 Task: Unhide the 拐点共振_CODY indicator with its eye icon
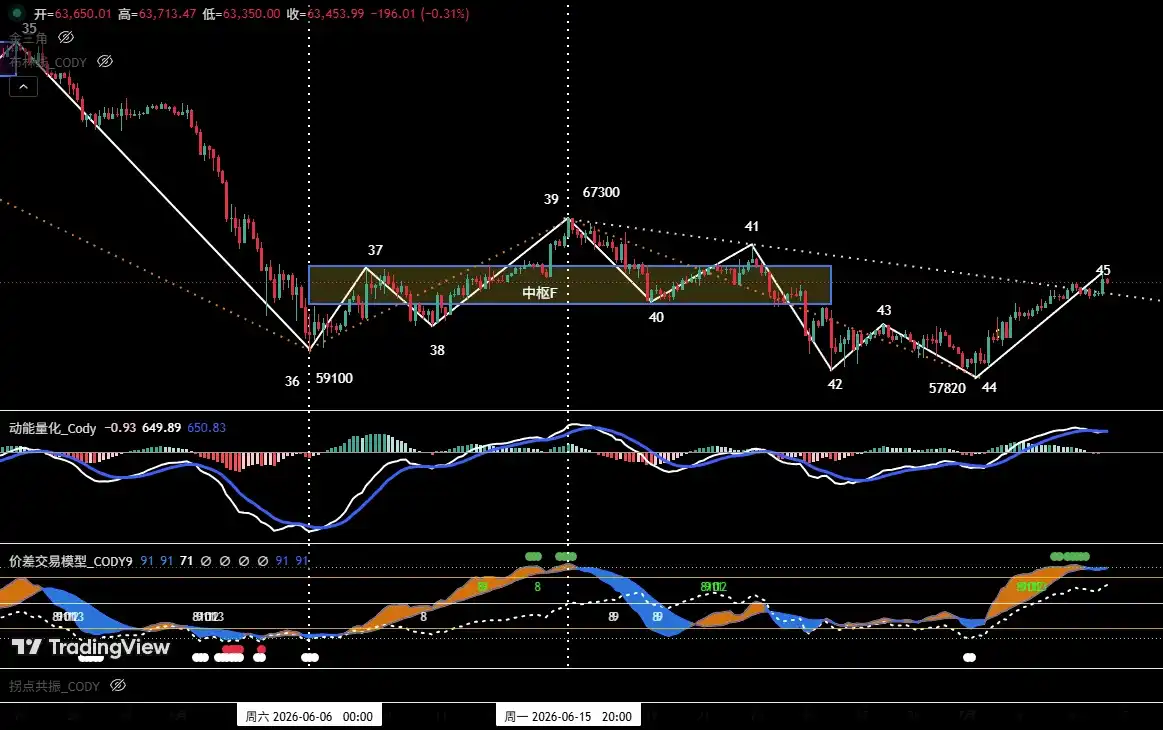click(117, 685)
